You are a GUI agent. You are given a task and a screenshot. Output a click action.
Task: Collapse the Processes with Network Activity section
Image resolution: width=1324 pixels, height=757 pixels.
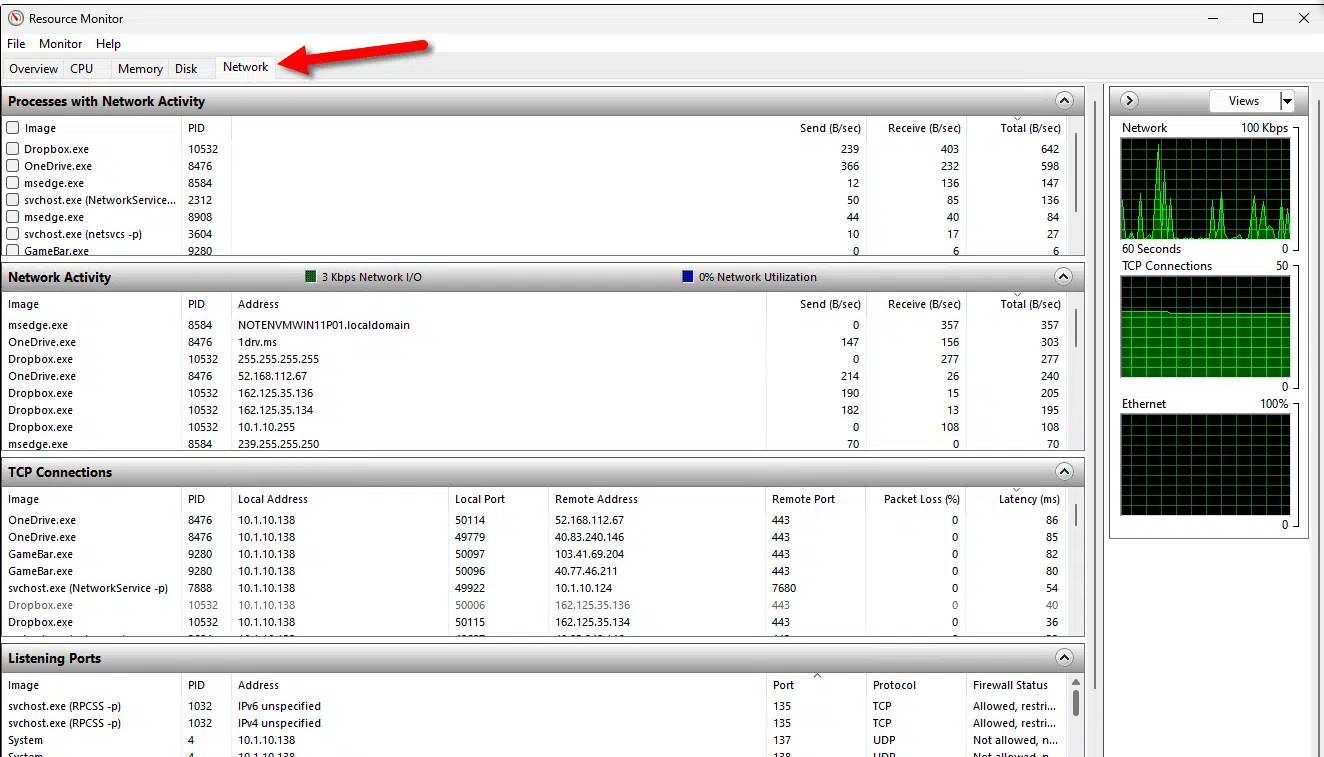1064,101
